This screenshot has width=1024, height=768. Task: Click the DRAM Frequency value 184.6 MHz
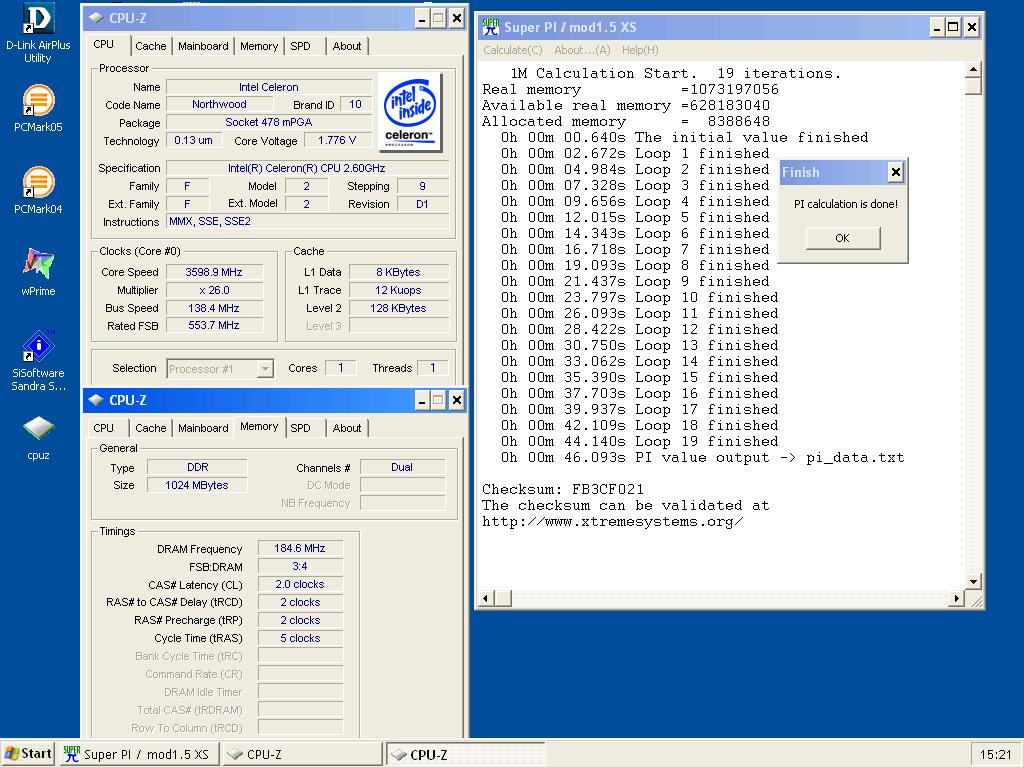(300, 549)
